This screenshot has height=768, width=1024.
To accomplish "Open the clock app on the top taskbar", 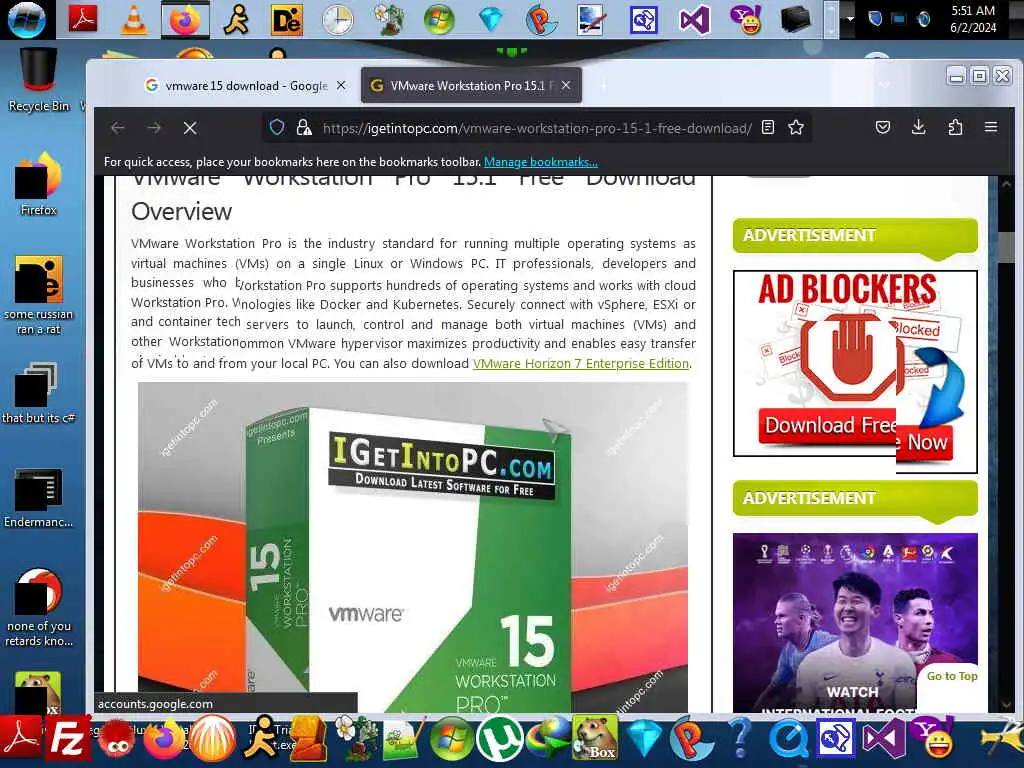I will click(338, 20).
